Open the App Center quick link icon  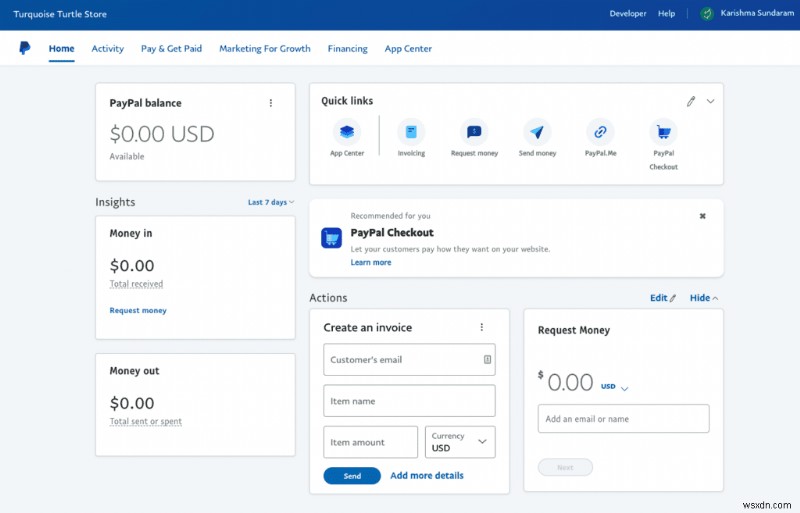pyautogui.click(x=347, y=132)
